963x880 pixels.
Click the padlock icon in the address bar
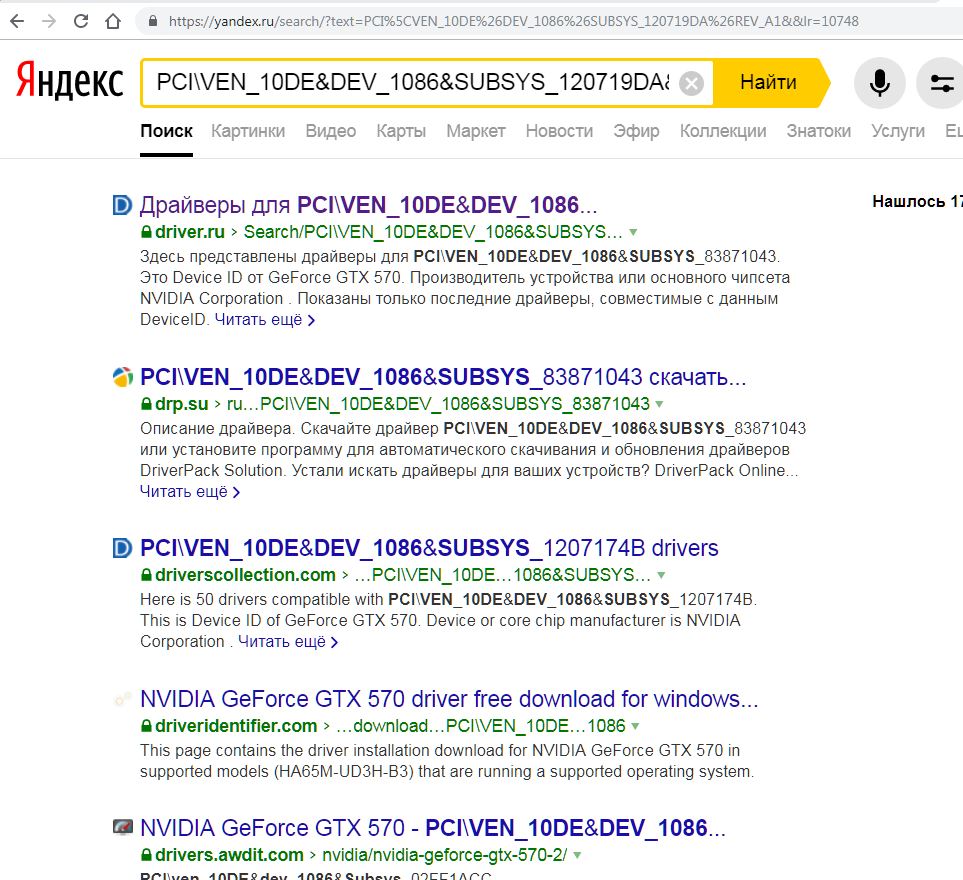(153, 21)
